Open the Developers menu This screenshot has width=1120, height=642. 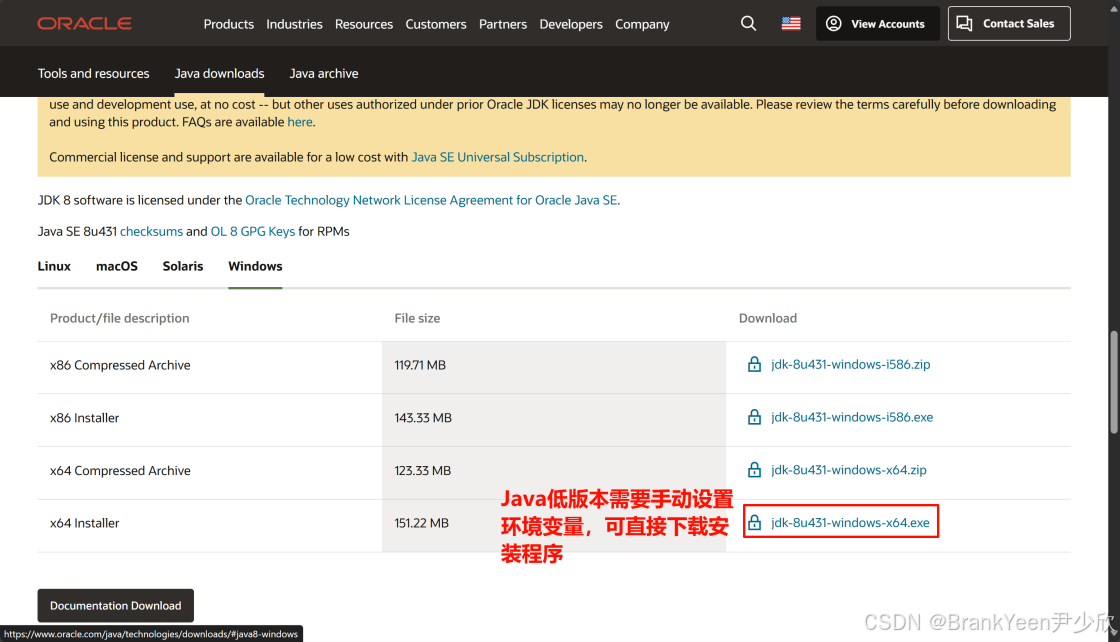571,24
